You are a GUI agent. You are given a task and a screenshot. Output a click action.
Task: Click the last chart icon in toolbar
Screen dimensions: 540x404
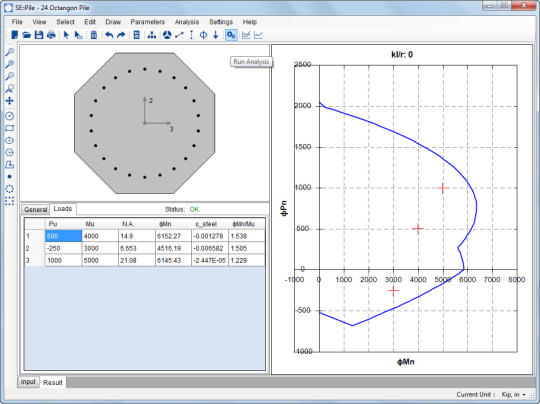tap(258, 35)
